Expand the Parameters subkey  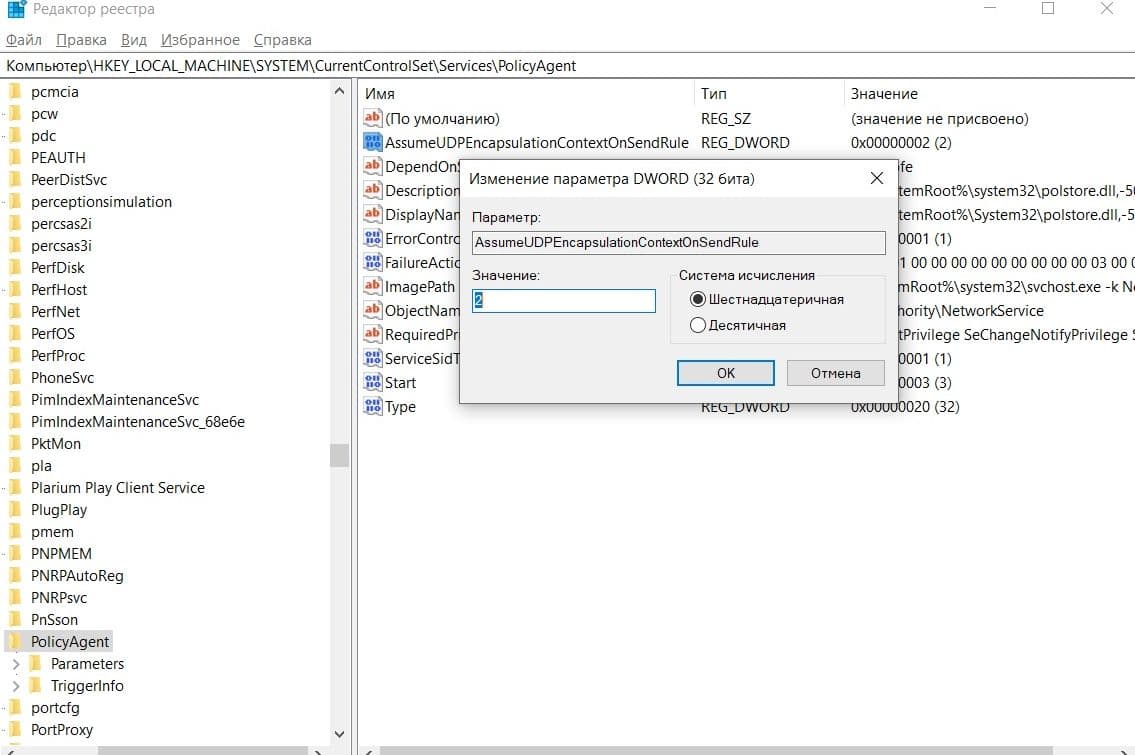pos(15,664)
